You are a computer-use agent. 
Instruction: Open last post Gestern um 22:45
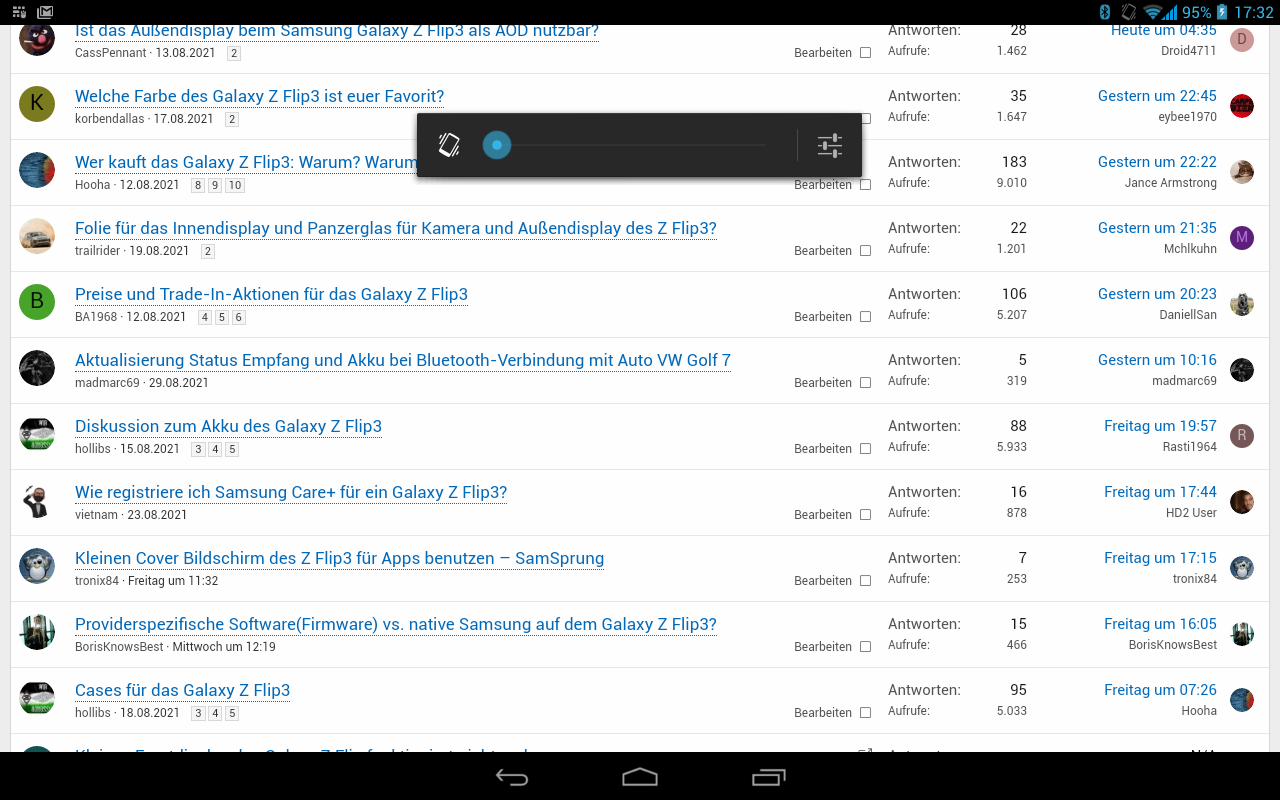pyautogui.click(x=1157, y=96)
